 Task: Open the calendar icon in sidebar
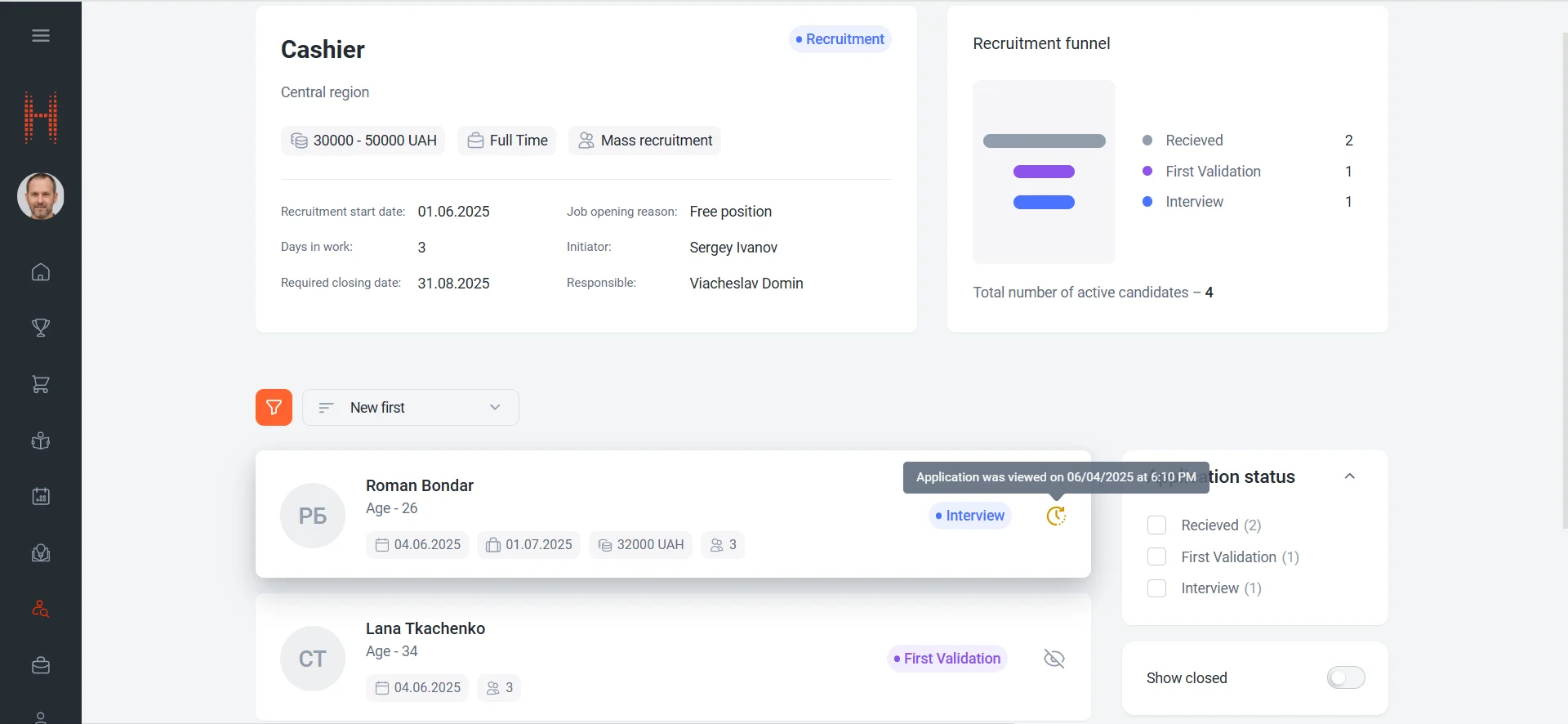click(x=41, y=496)
